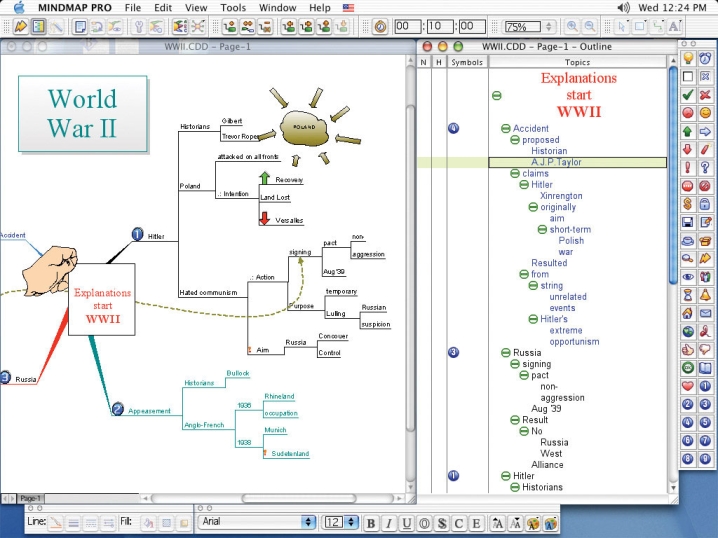Screen dimensions: 718x538
Task: Select the red X symbol
Action: (705, 94)
